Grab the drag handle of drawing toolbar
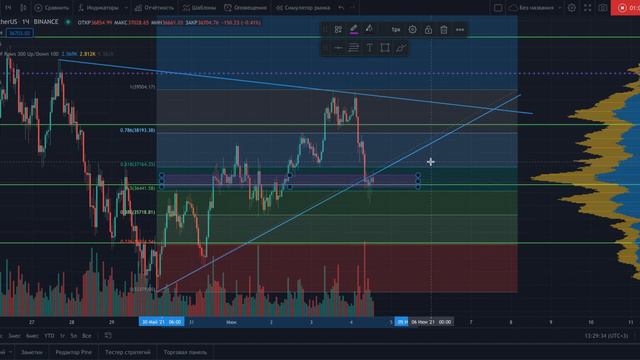The height and width of the screenshot is (360, 640). pyautogui.click(x=325, y=29)
